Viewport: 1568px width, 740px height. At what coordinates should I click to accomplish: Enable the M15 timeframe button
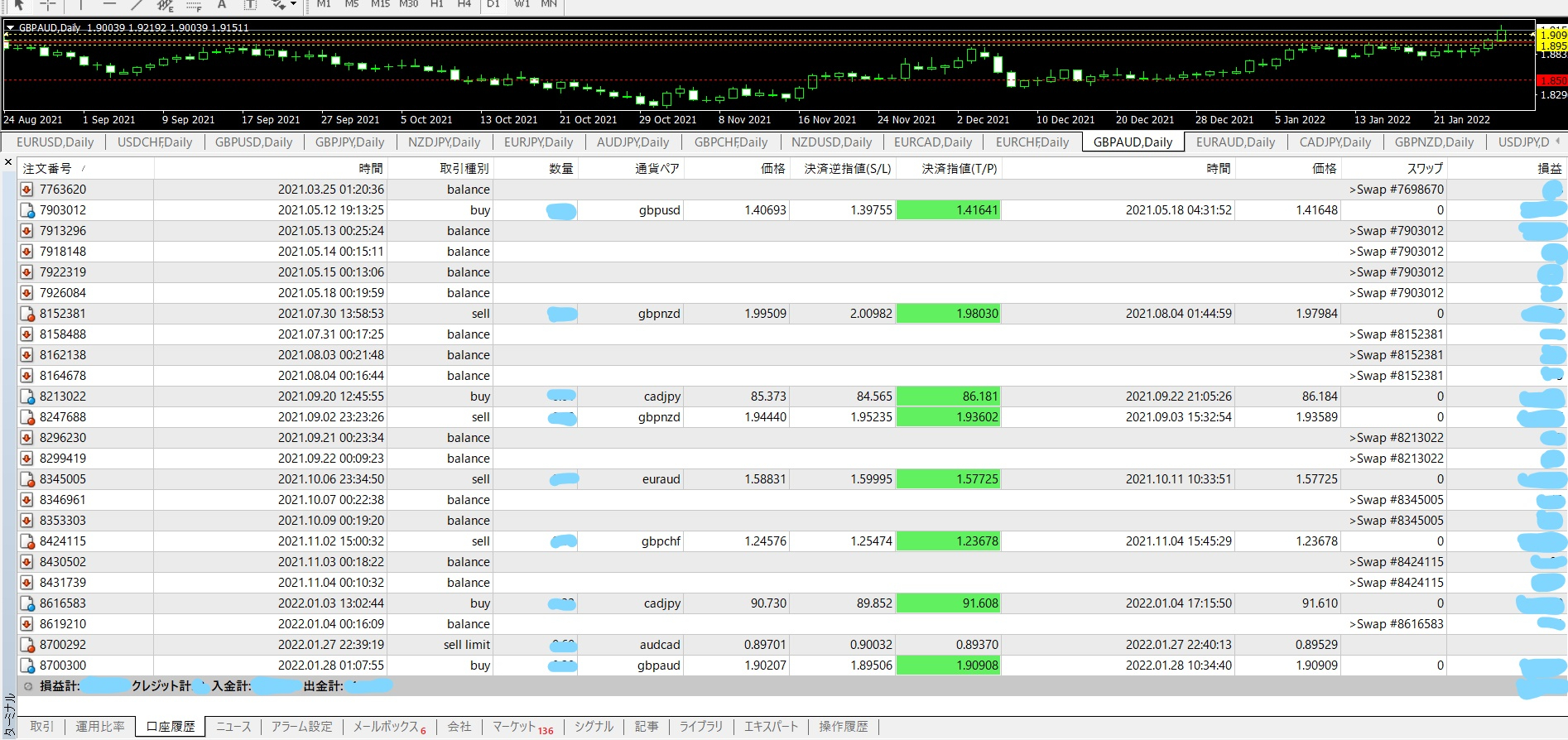[380, 4]
